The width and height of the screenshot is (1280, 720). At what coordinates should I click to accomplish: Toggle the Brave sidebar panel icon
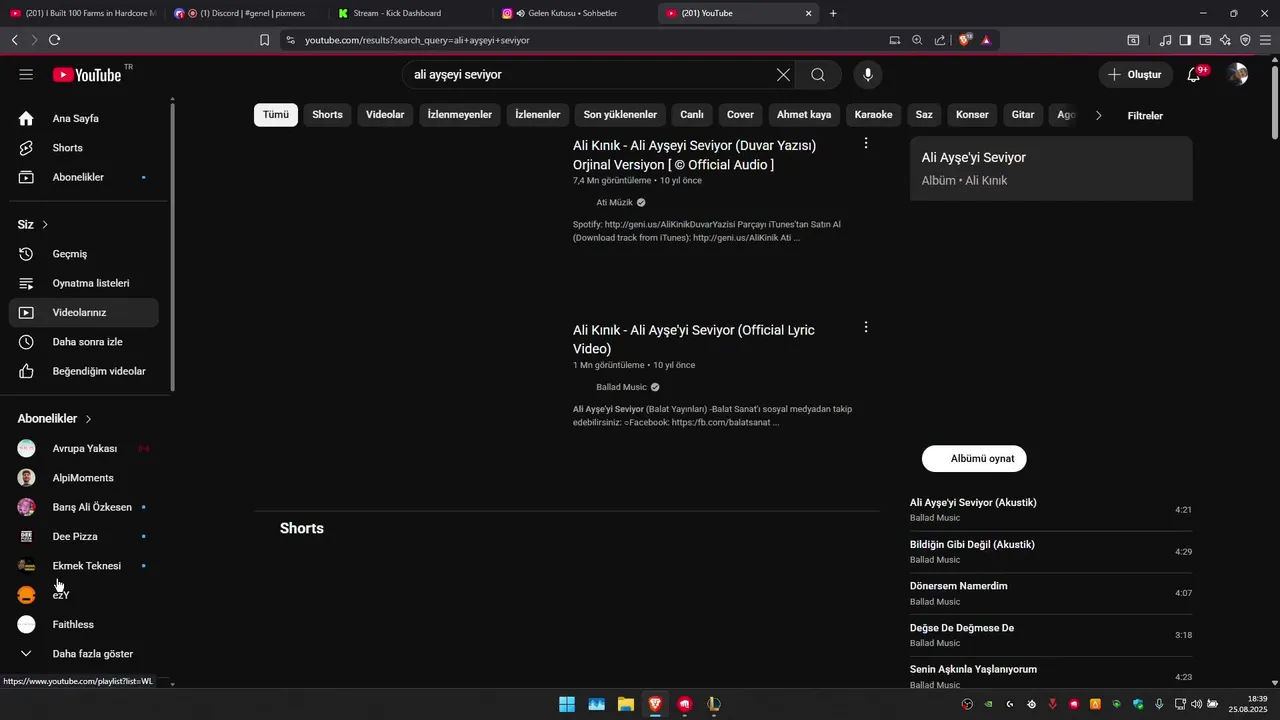click(x=1185, y=40)
